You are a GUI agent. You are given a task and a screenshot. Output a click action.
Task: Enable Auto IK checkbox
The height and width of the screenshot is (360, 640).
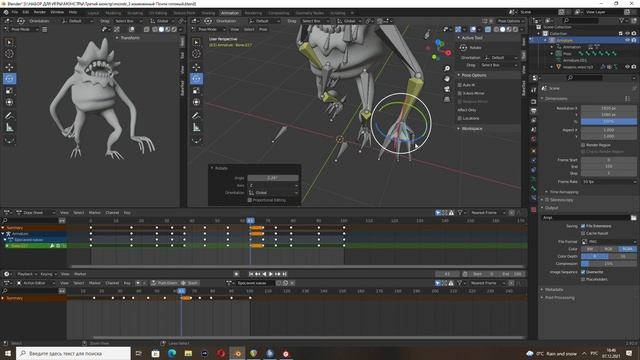[x=460, y=85]
